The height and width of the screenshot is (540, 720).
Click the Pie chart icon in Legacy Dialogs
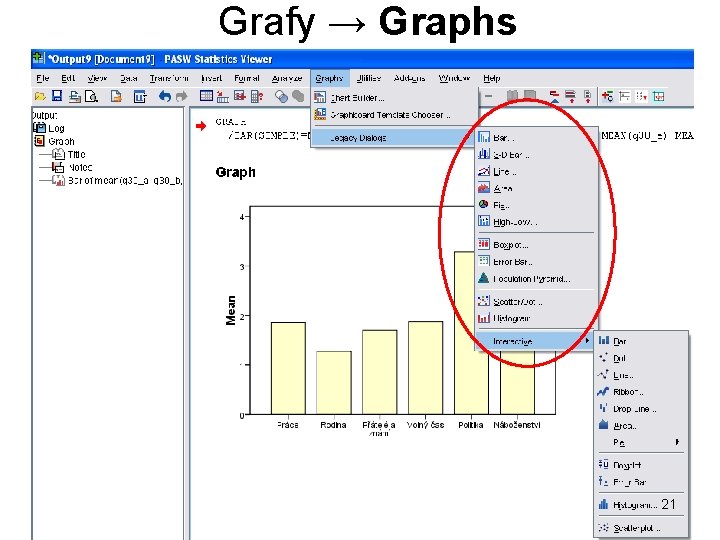[x=484, y=205]
